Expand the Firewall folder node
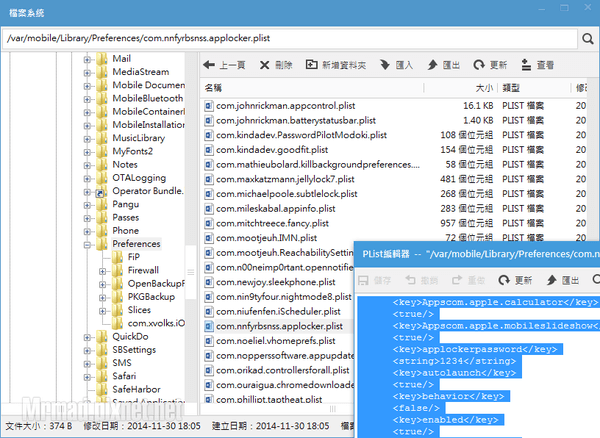This screenshot has width=600, height=438. coord(102,270)
